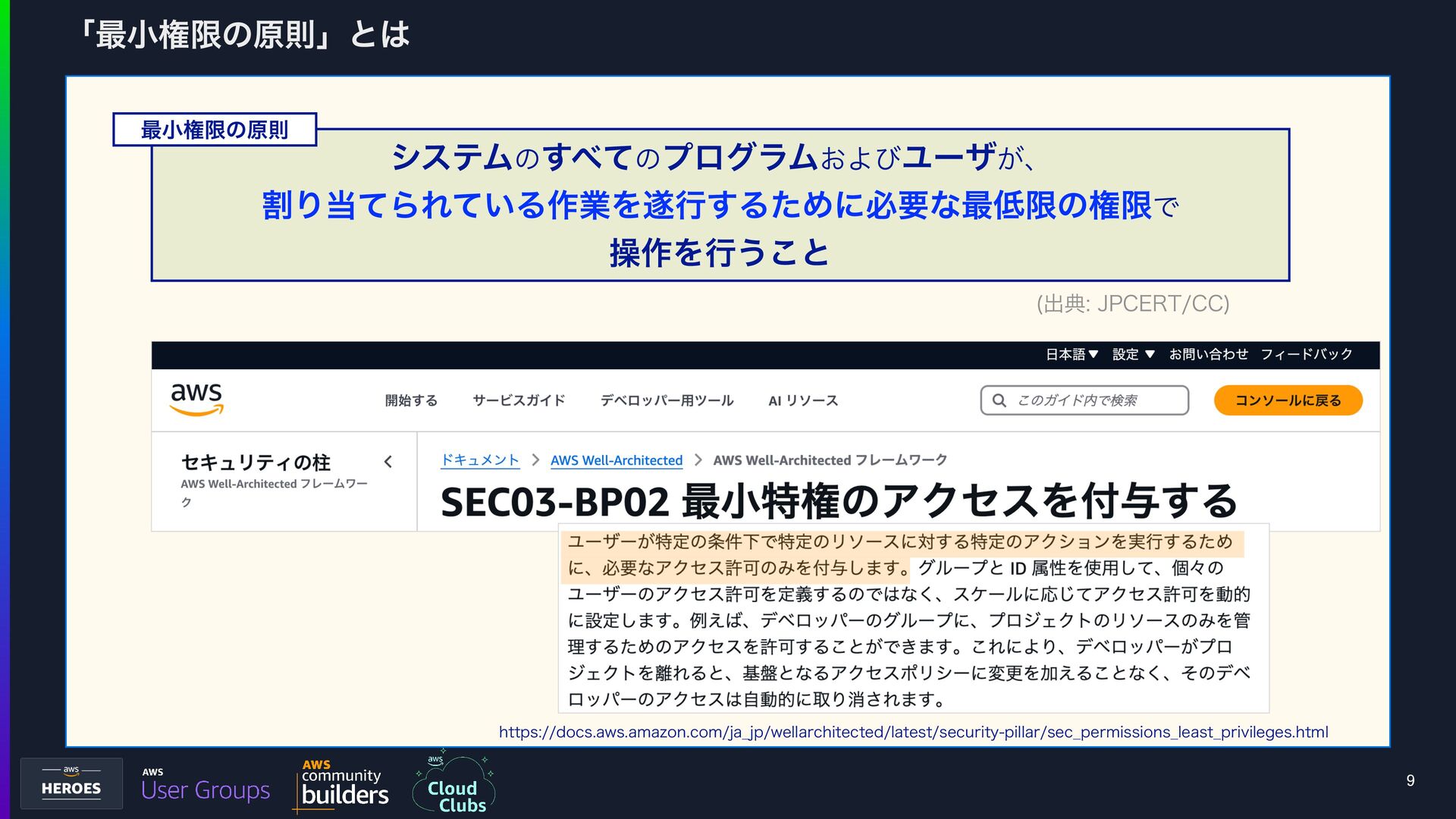Click the AWS logo in docs header
This screenshot has height=819, width=1456.
196,399
